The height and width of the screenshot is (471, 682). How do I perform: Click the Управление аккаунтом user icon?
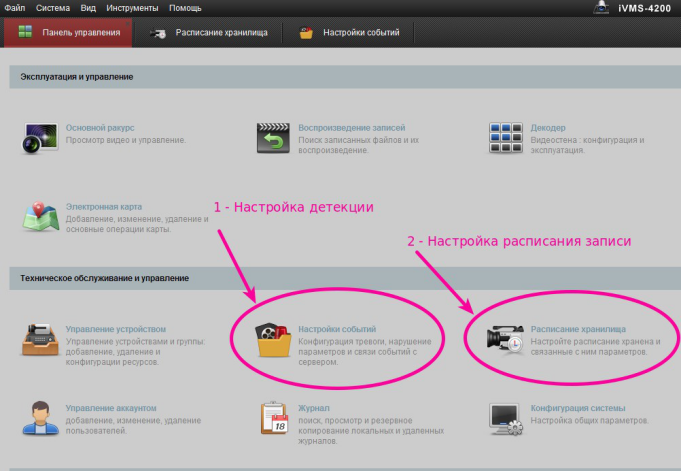pos(40,418)
